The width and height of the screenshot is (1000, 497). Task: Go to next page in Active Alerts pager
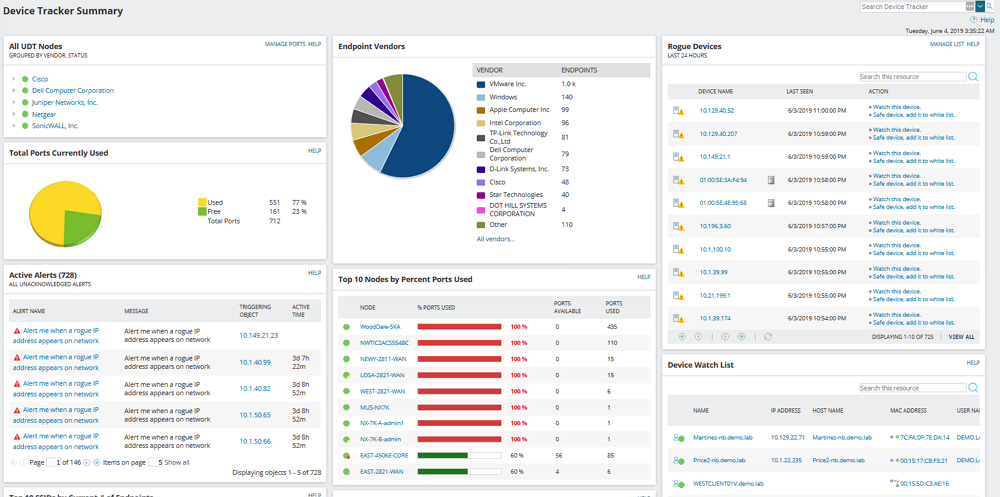pos(86,463)
